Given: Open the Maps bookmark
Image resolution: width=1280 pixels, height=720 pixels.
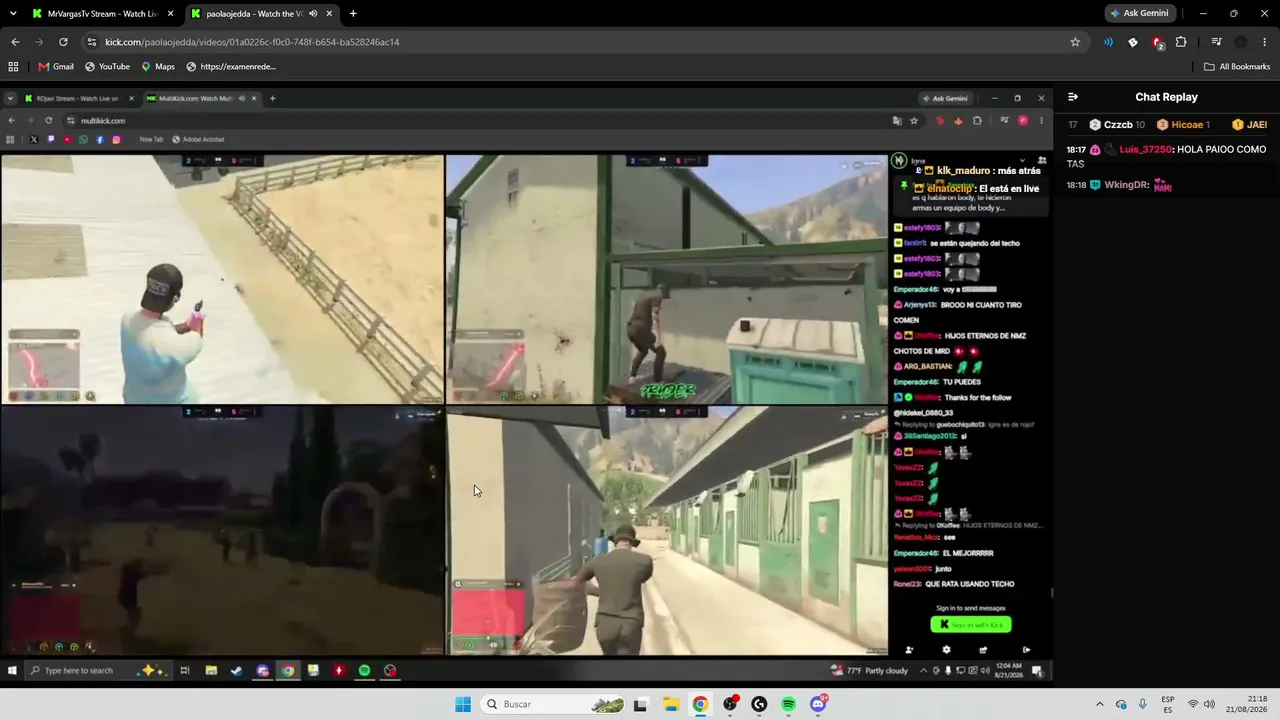Looking at the screenshot, I should 158,67.
